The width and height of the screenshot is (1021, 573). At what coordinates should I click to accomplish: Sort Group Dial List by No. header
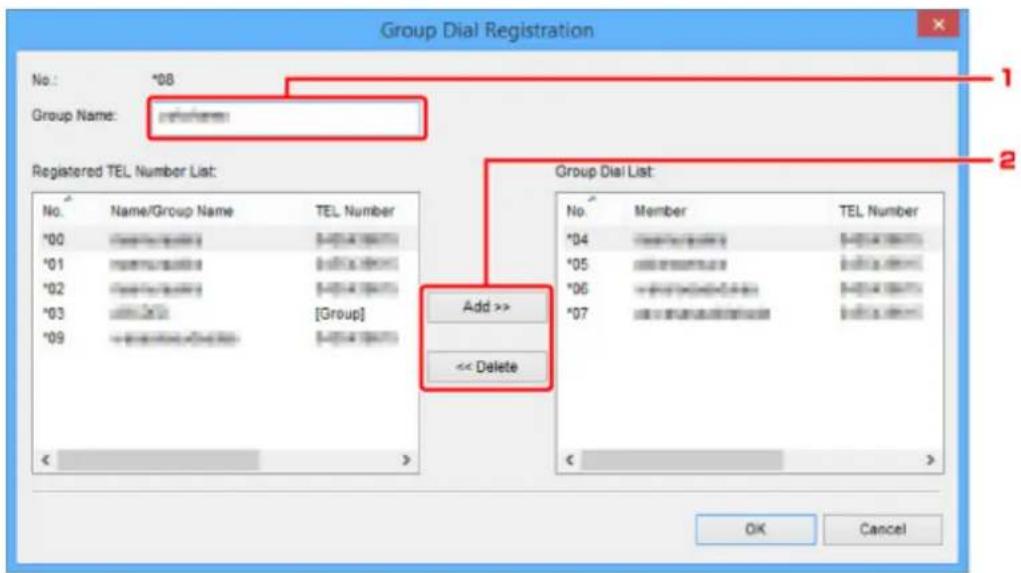click(577, 211)
